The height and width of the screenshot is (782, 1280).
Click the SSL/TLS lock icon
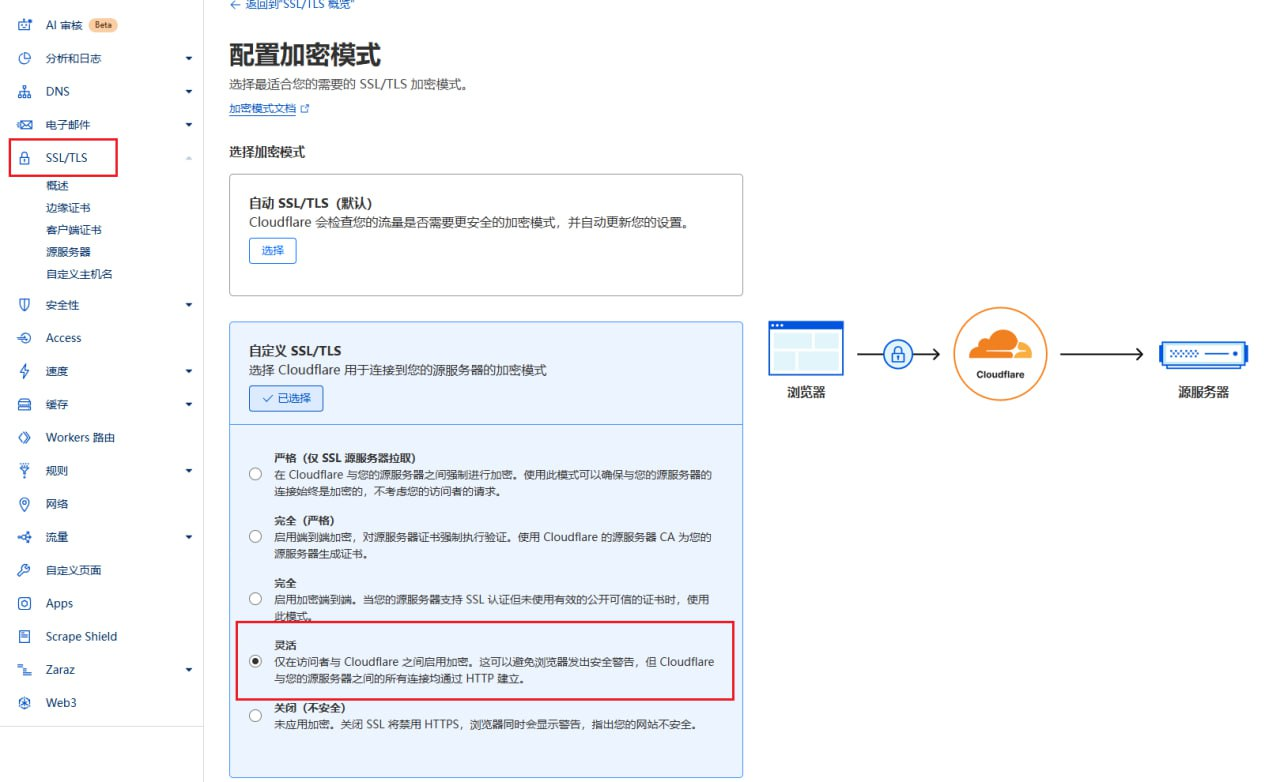coord(25,158)
